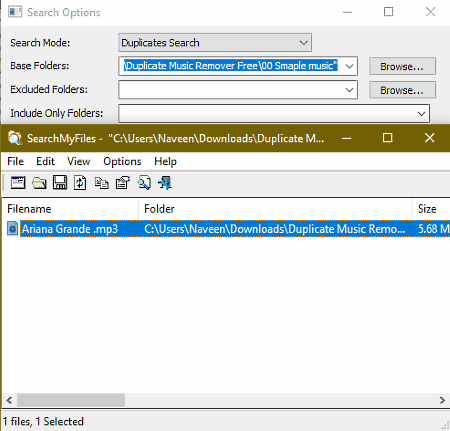
Task: Click the copy selected items icon
Action: [x=102, y=183]
